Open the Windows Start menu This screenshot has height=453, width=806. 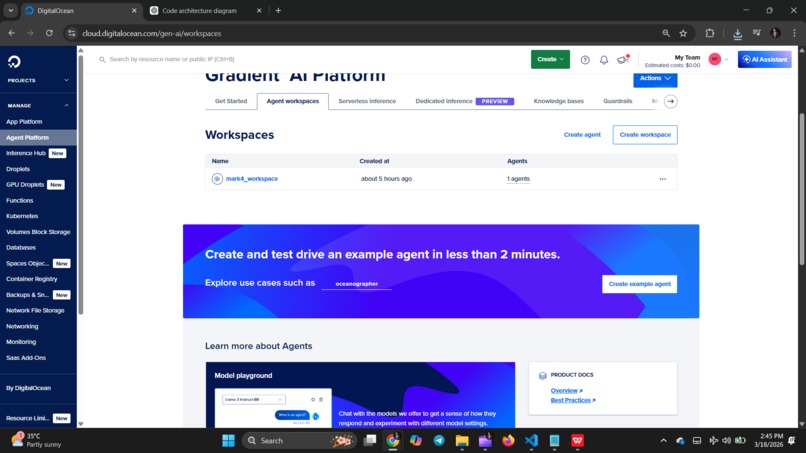pos(228,441)
